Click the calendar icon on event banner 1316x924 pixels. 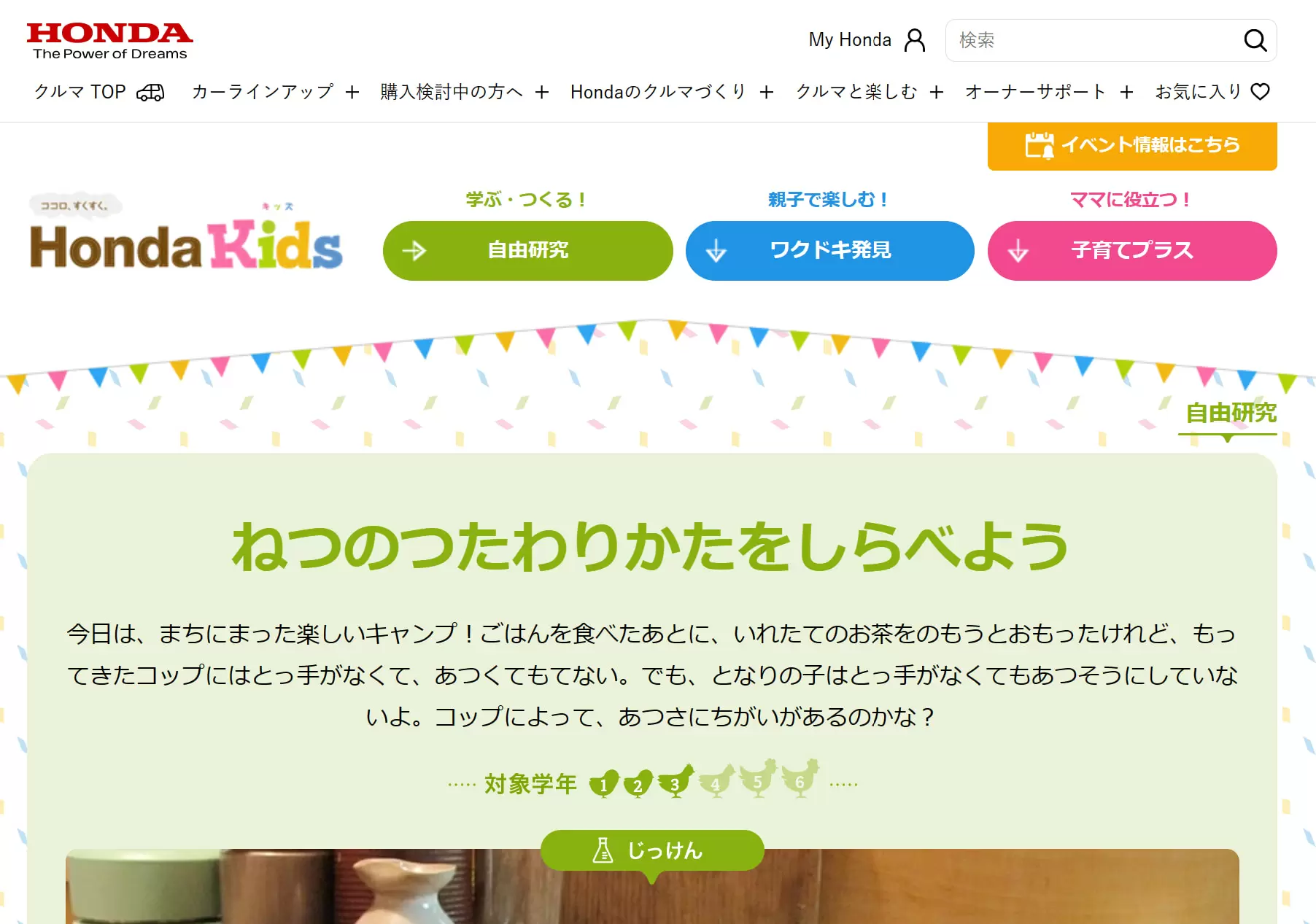1039,145
